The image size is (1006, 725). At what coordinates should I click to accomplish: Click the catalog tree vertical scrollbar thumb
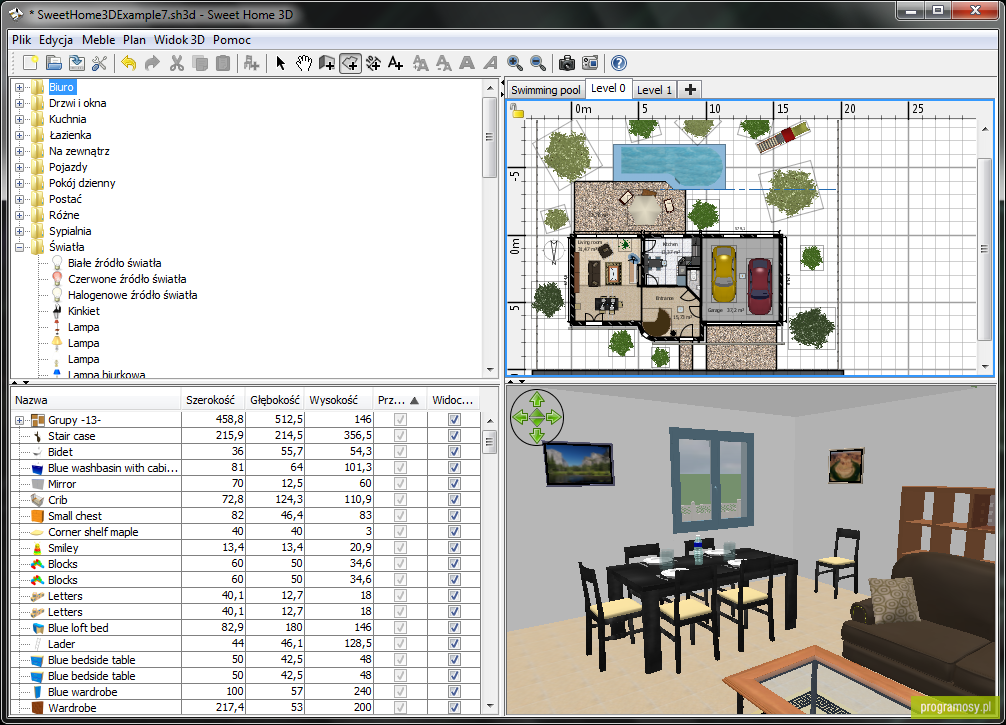click(490, 137)
